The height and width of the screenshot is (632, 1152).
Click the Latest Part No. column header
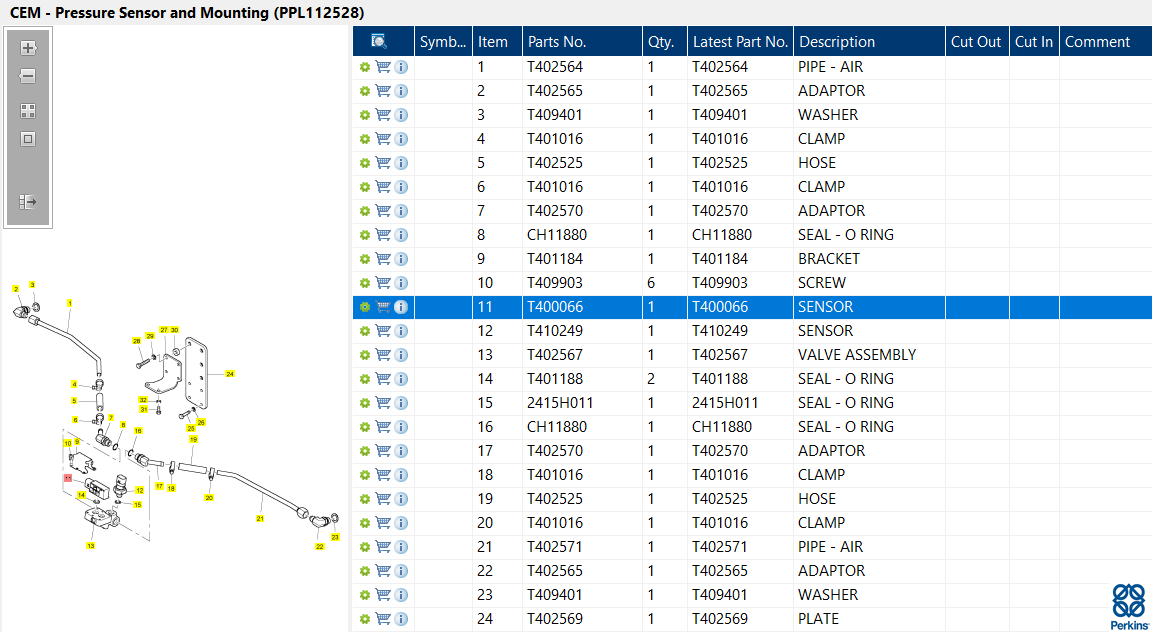click(x=741, y=41)
